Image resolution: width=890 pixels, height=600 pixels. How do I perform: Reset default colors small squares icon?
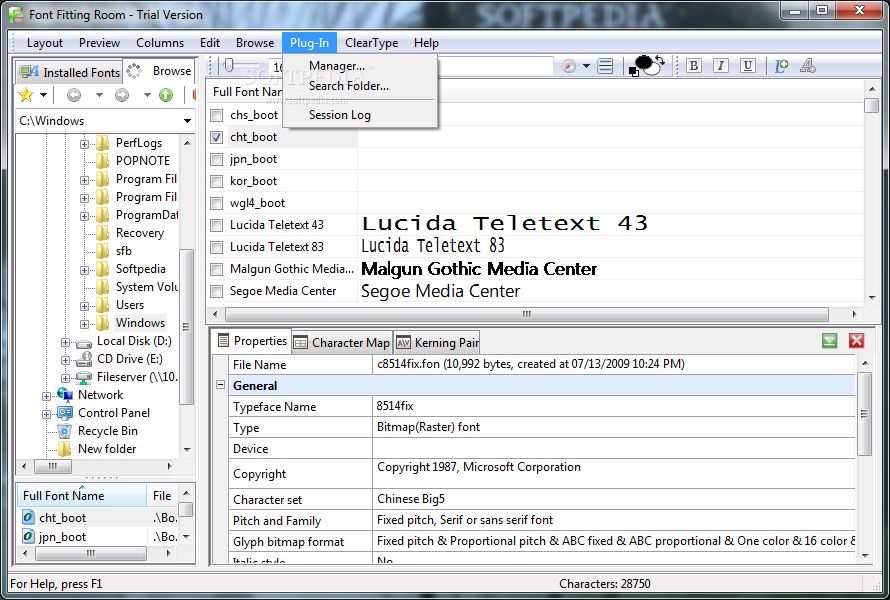[633, 72]
